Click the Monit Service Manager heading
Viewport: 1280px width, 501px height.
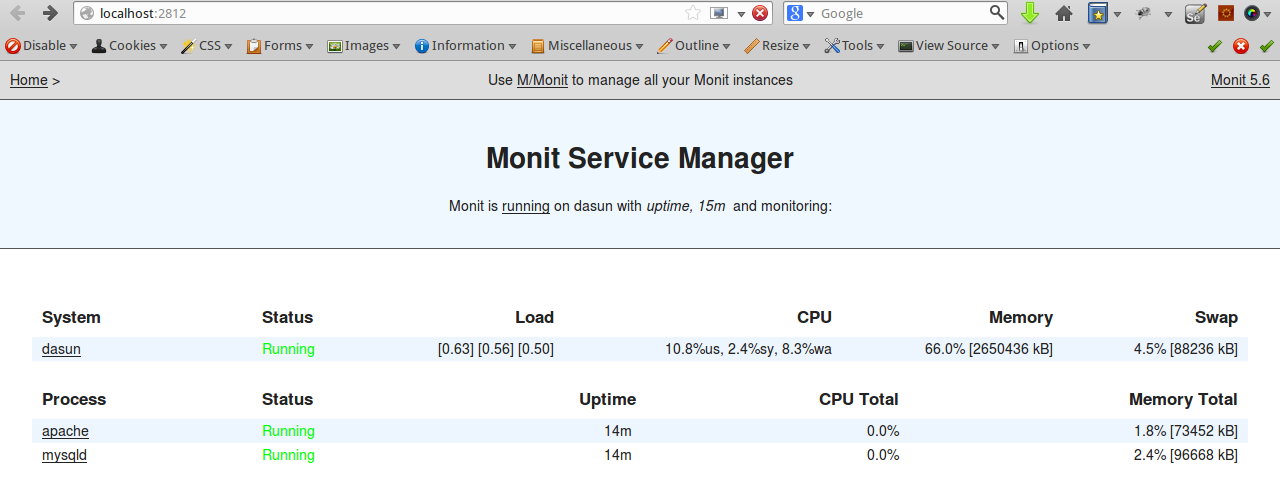pos(640,158)
